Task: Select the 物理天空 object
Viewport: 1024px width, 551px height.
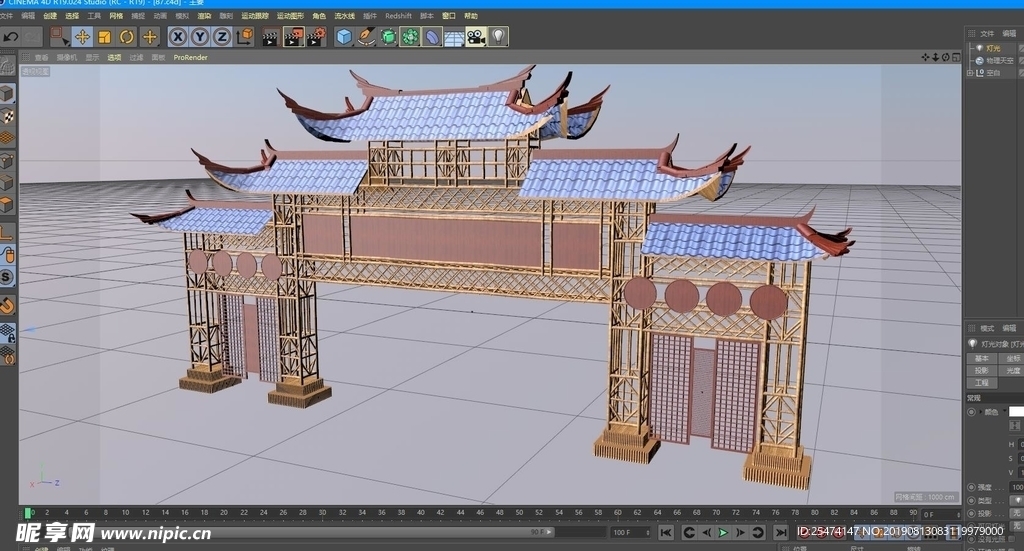Action: point(999,61)
